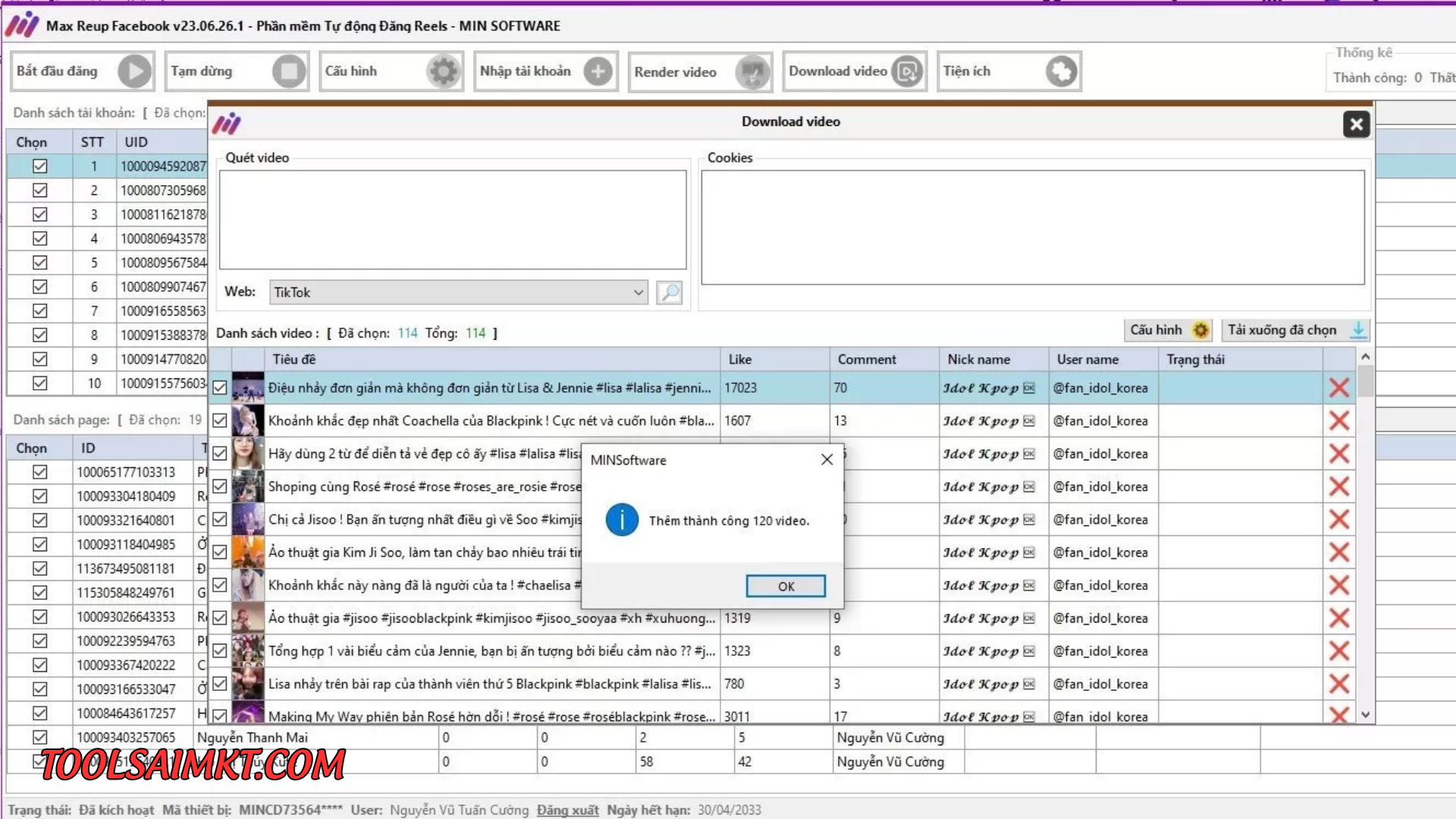This screenshot has width=1456, height=819.
Task: Click the play icon on Bắt đầu đăng
Action: [x=134, y=71]
